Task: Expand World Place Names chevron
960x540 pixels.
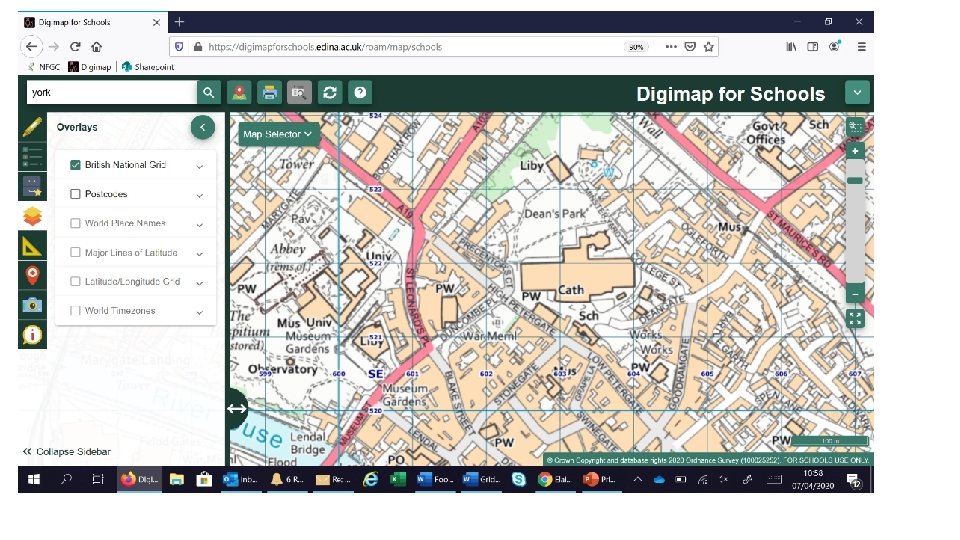Action: (x=200, y=225)
